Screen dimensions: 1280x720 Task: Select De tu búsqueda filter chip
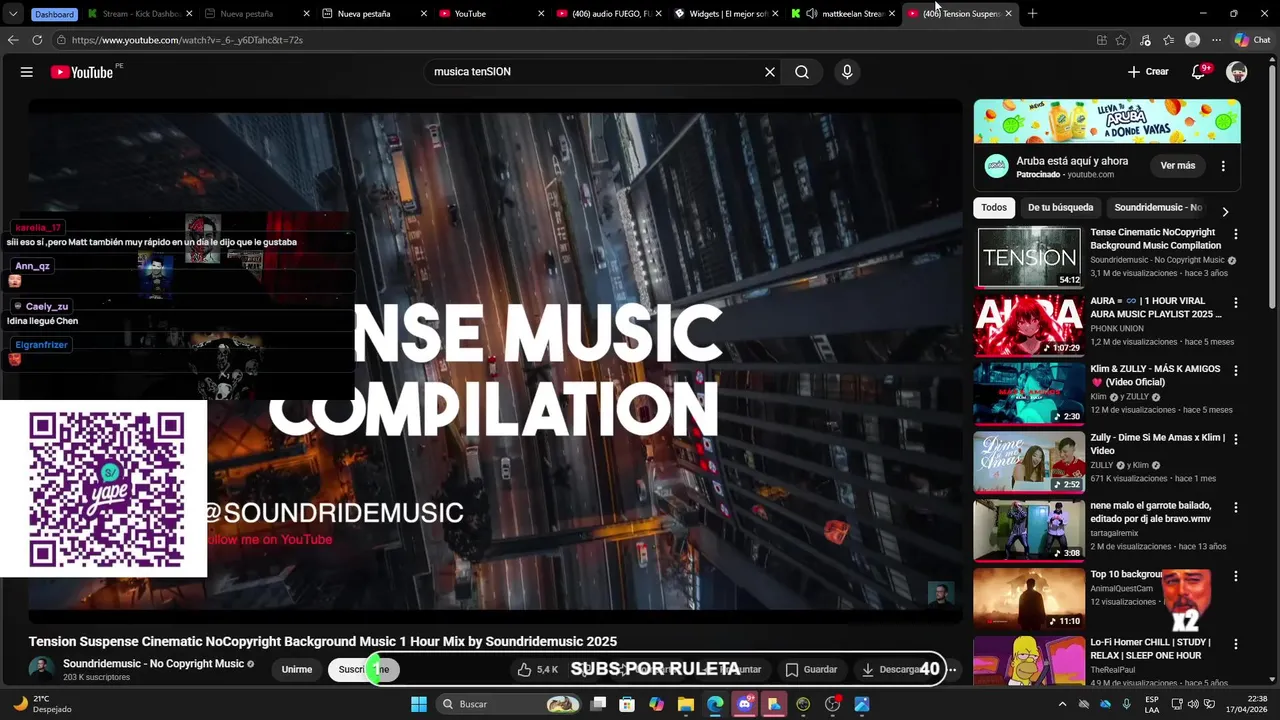click(1060, 208)
